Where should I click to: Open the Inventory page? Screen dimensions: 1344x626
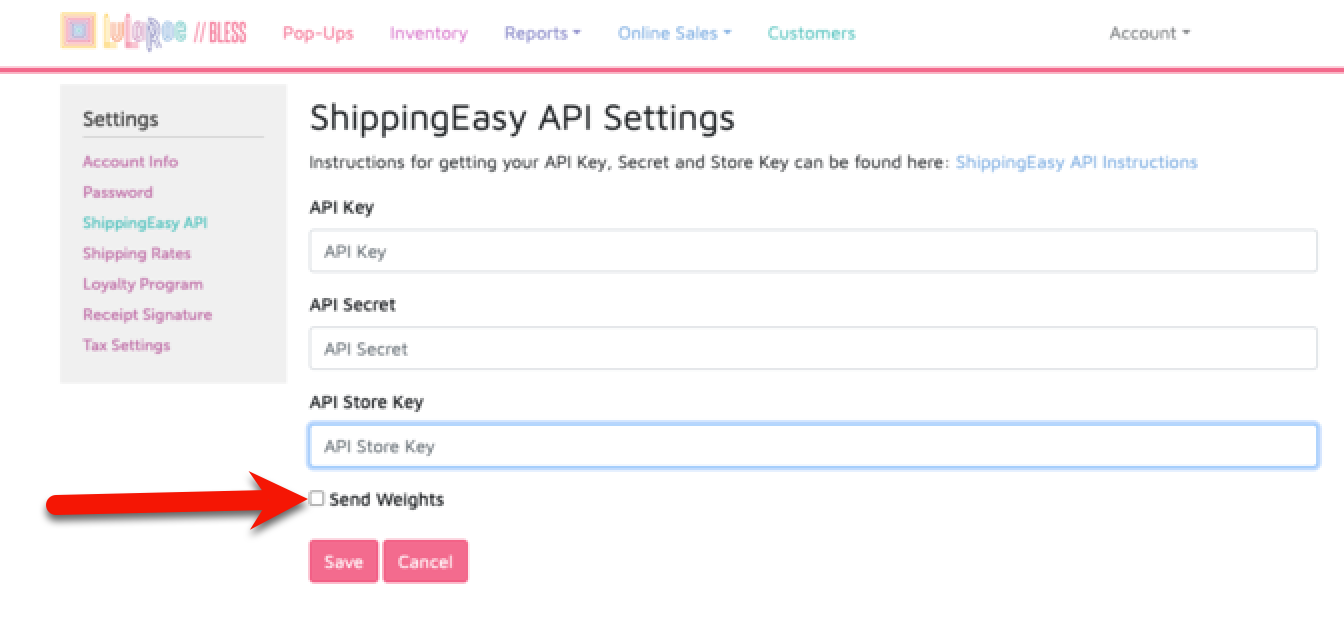click(x=428, y=33)
